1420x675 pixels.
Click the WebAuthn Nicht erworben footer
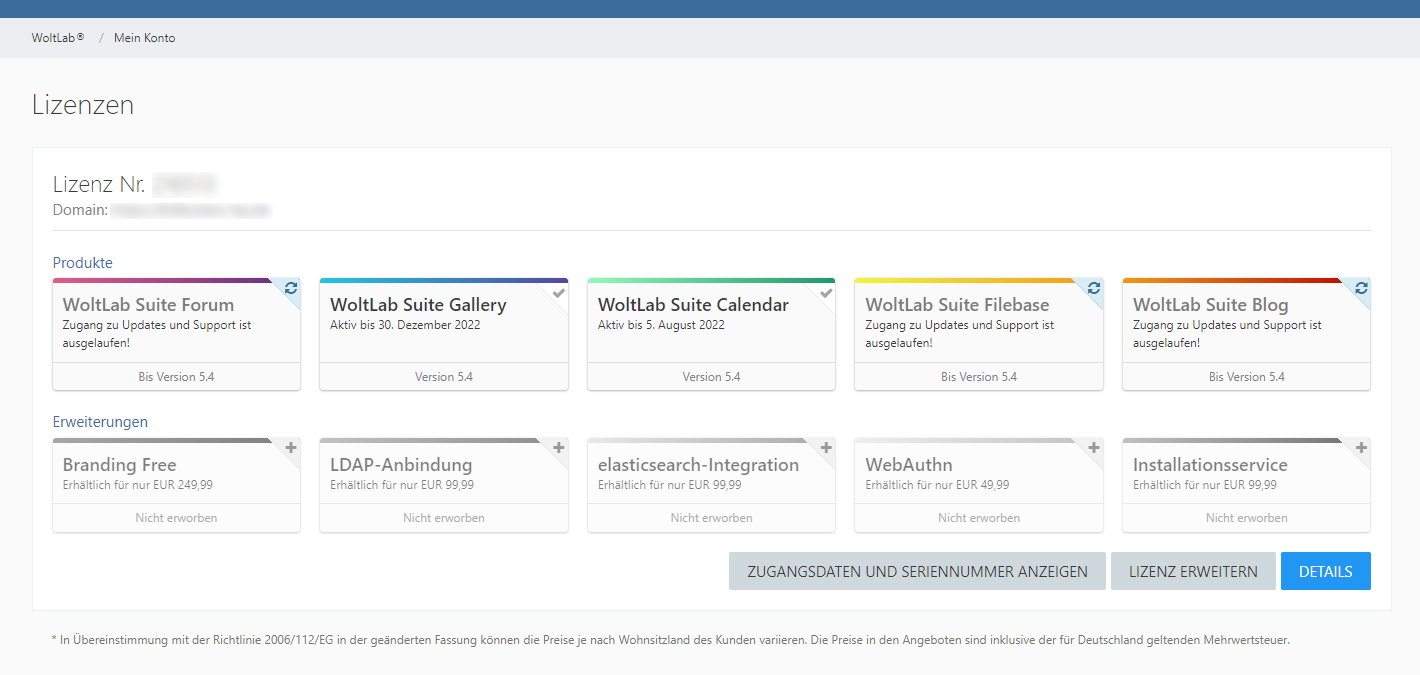[978, 518]
